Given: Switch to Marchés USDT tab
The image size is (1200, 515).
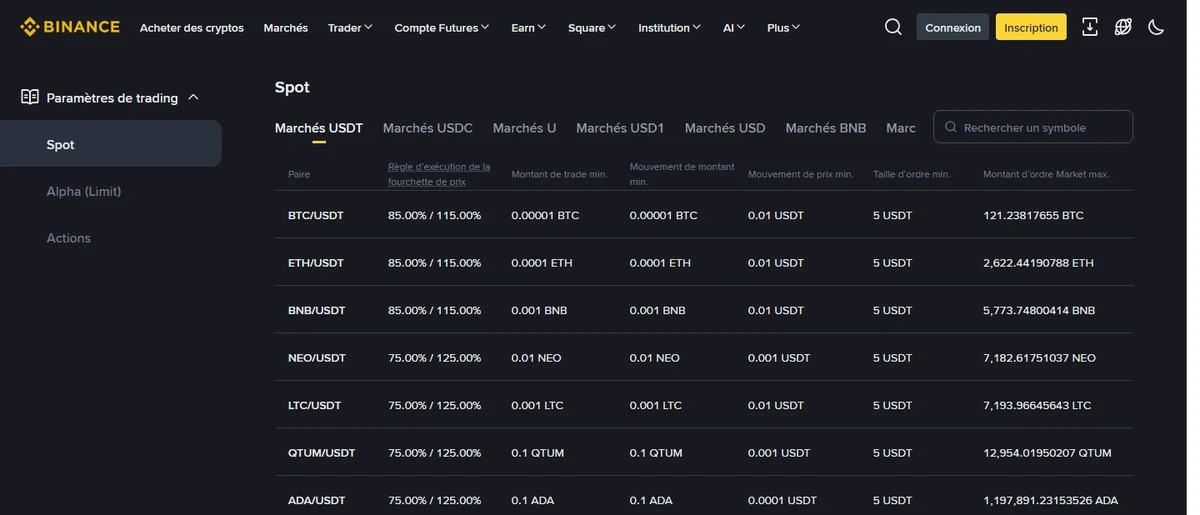Looking at the screenshot, I should [319, 128].
